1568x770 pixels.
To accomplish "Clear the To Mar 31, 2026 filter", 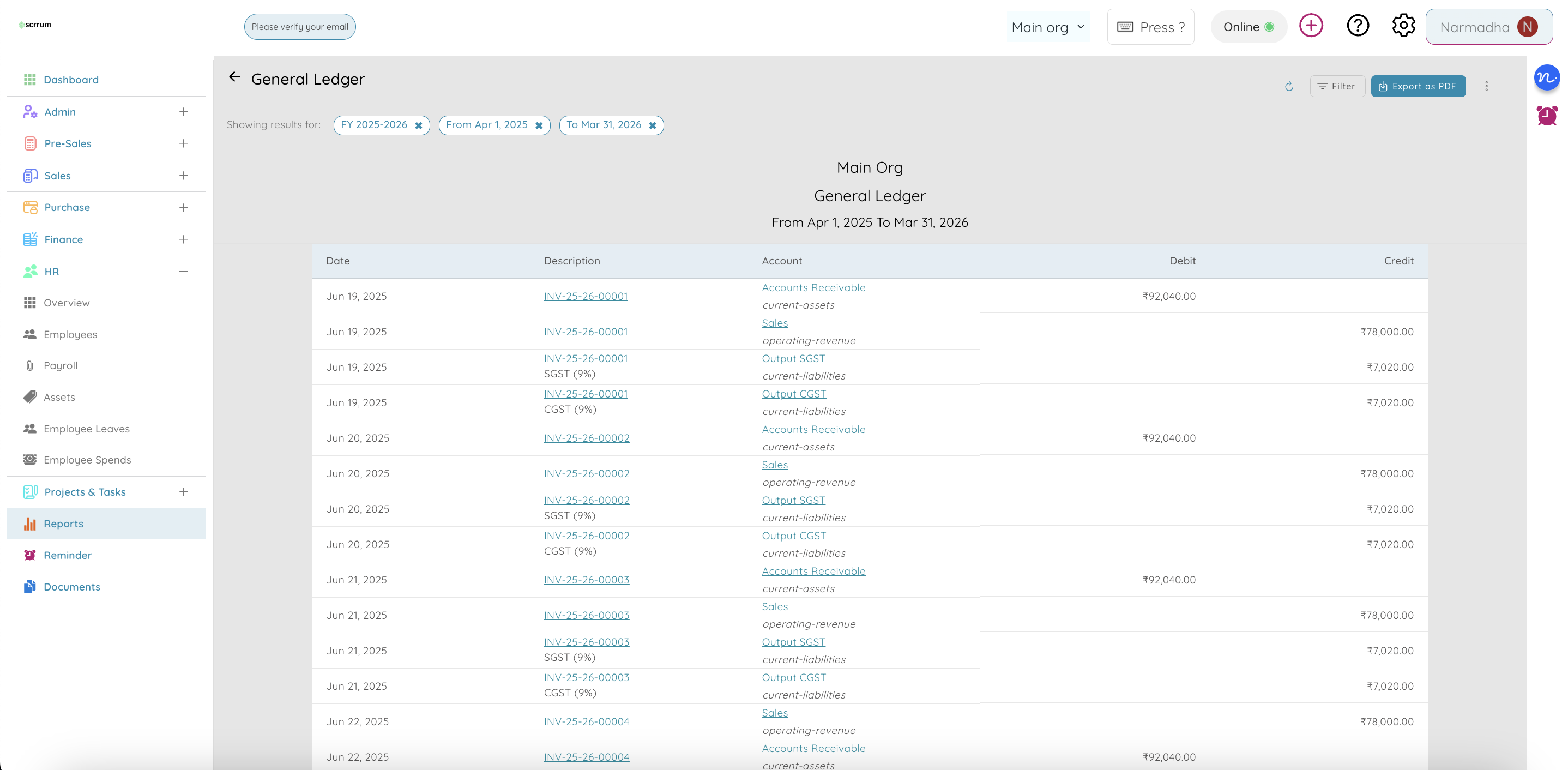I will tap(653, 125).
